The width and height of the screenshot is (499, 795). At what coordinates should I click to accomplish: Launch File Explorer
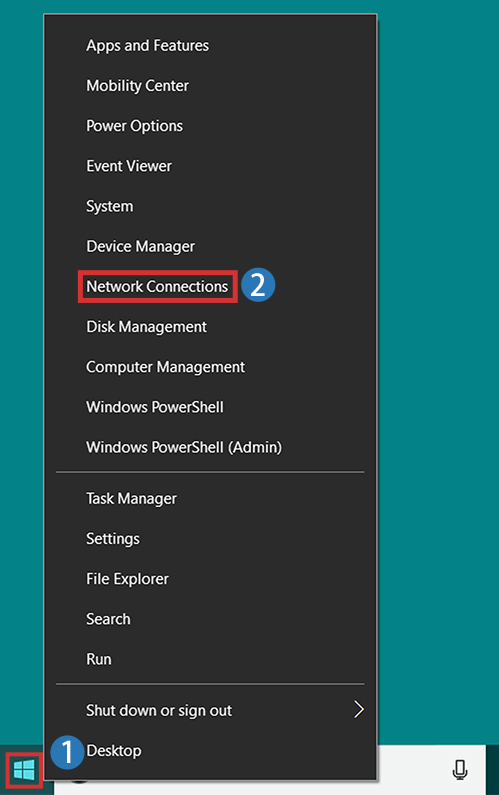[x=127, y=579]
